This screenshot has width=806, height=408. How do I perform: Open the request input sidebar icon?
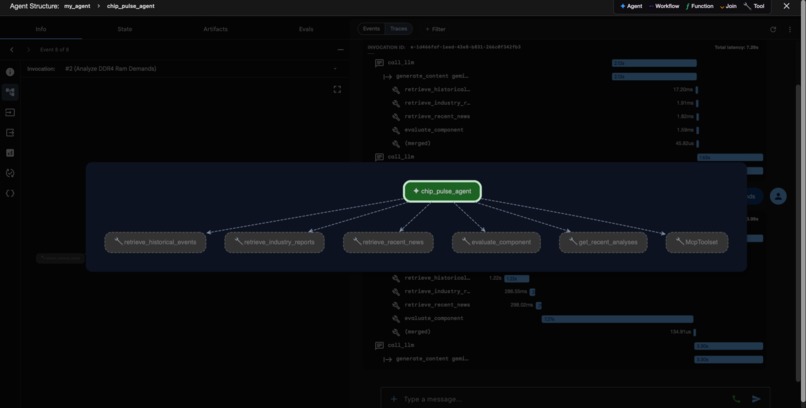pyautogui.click(x=10, y=112)
